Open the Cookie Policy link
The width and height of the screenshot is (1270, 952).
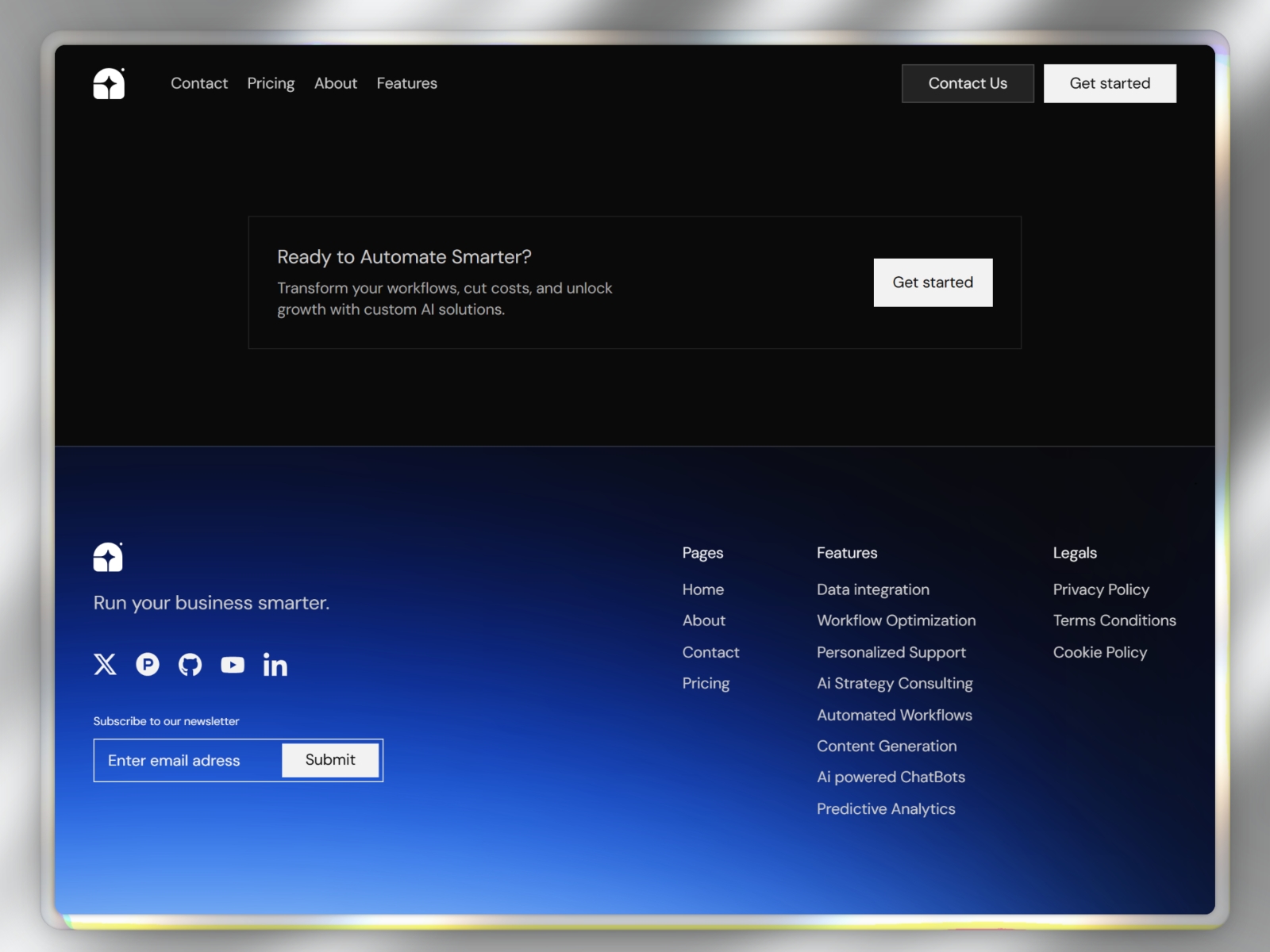pyautogui.click(x=1100, y=652)
